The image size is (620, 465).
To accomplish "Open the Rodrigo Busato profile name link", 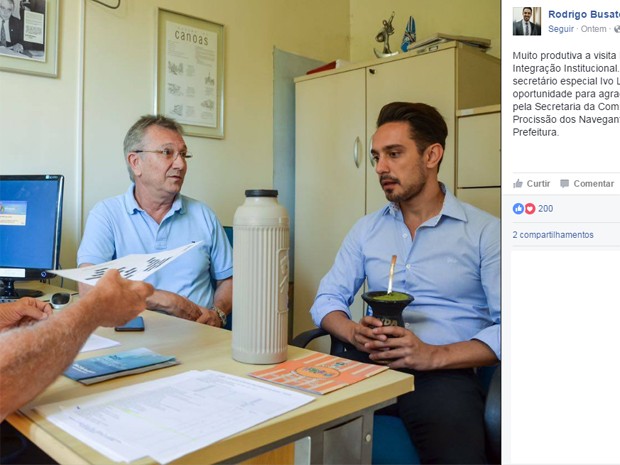I will (584, 14).
